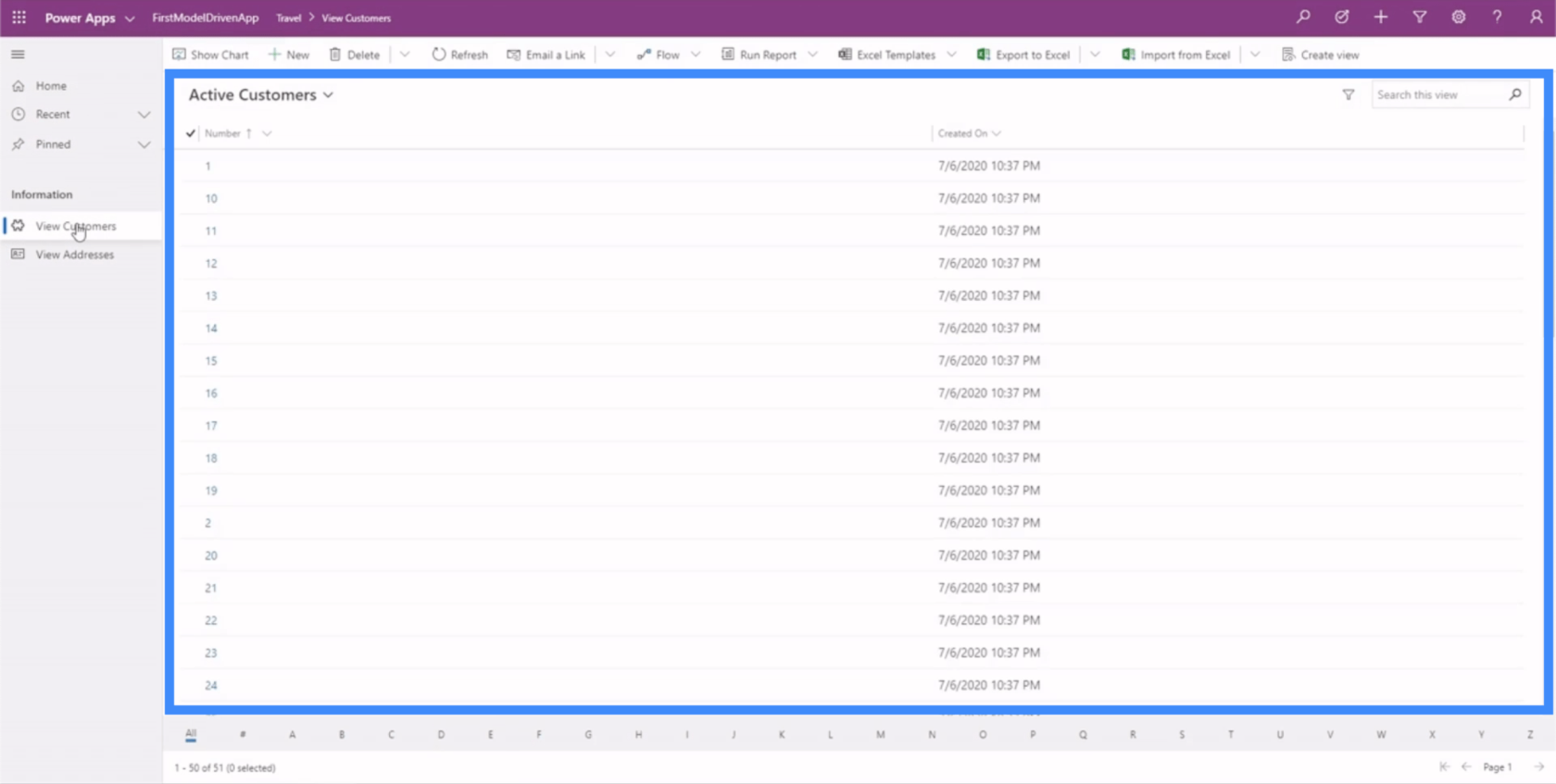Open customer record number 2
The height and width of the screenshot is (784, 1556).
(207, 522)
